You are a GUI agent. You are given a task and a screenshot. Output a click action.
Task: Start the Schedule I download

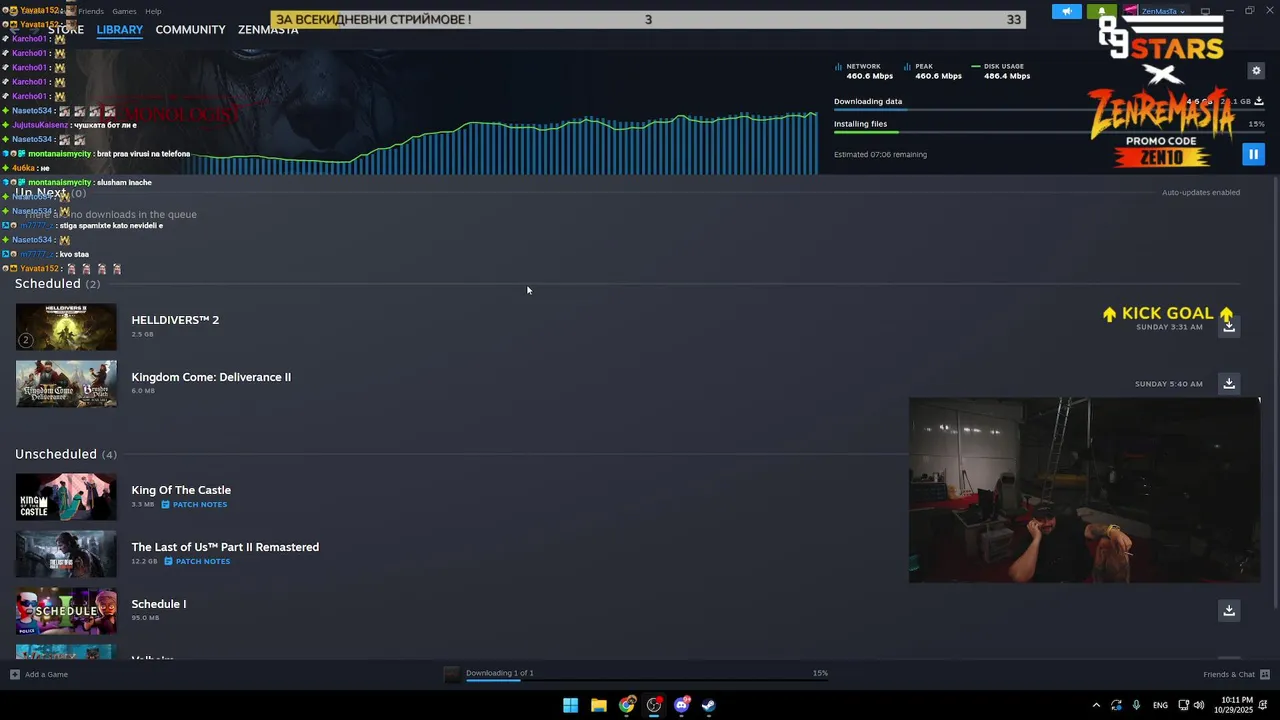coord(1229,610)
